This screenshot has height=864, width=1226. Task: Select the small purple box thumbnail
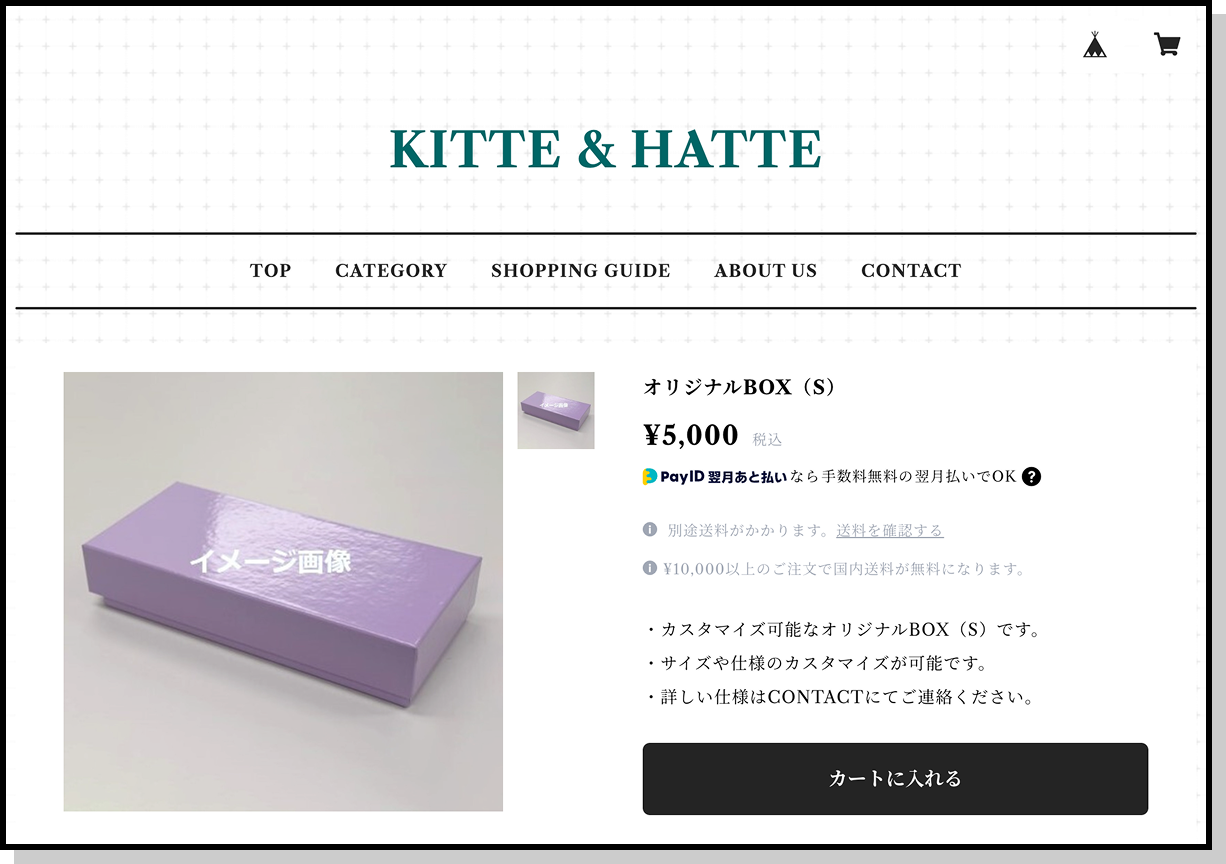(556, 410)
